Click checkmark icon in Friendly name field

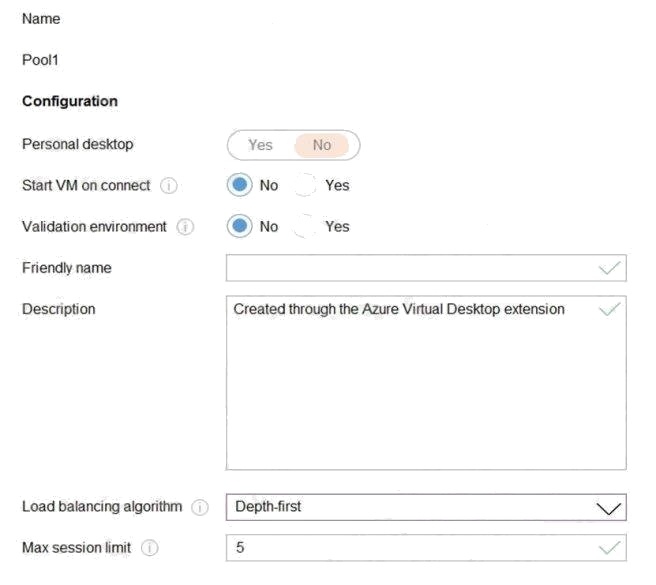click(610, 268)
